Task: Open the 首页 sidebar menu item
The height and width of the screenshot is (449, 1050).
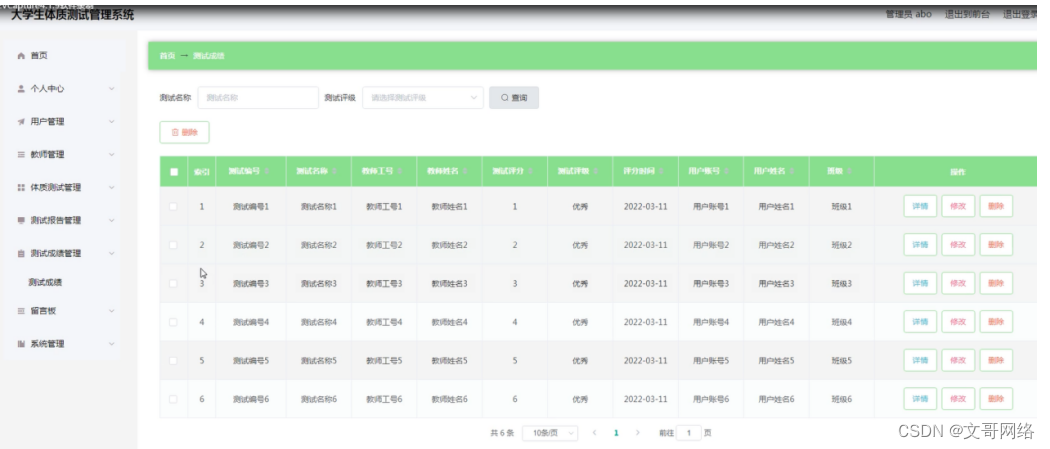Action: tap(64, 56)
